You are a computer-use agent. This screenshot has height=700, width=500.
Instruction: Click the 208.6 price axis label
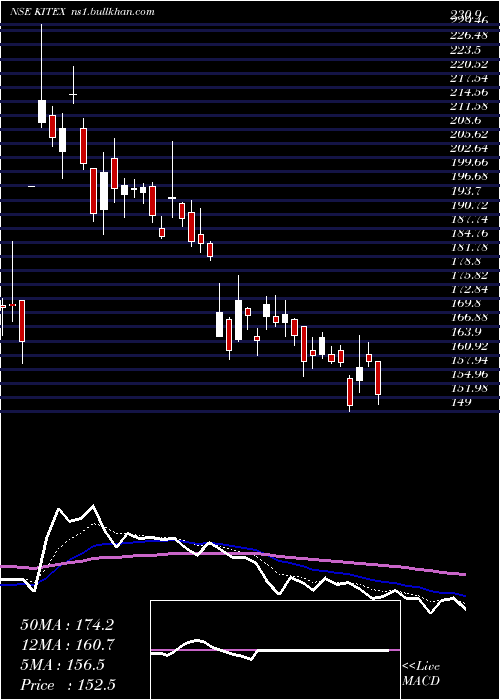465,121
